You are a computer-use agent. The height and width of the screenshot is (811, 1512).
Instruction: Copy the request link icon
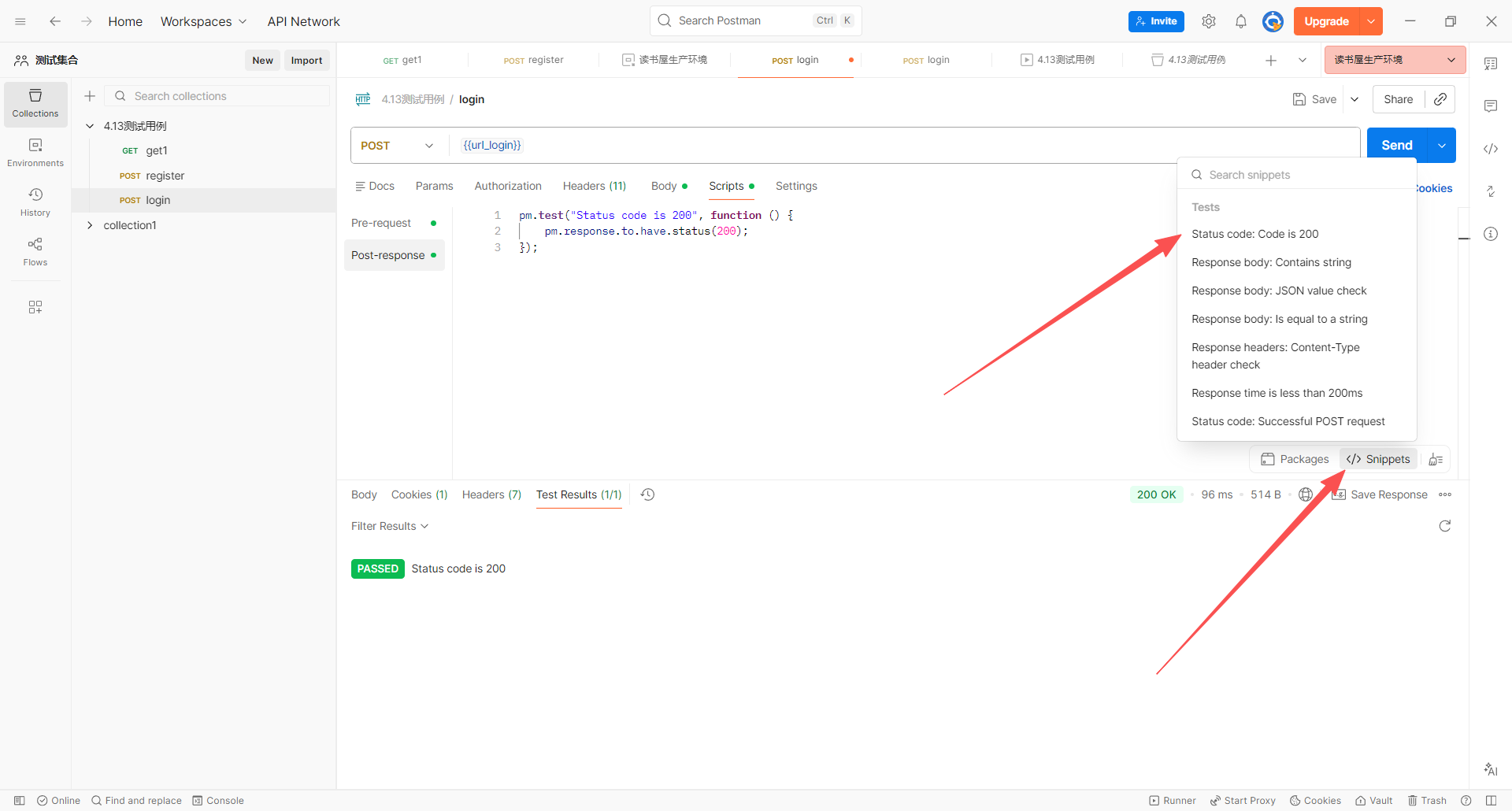pyautogui.click(x=1440, y=99)
